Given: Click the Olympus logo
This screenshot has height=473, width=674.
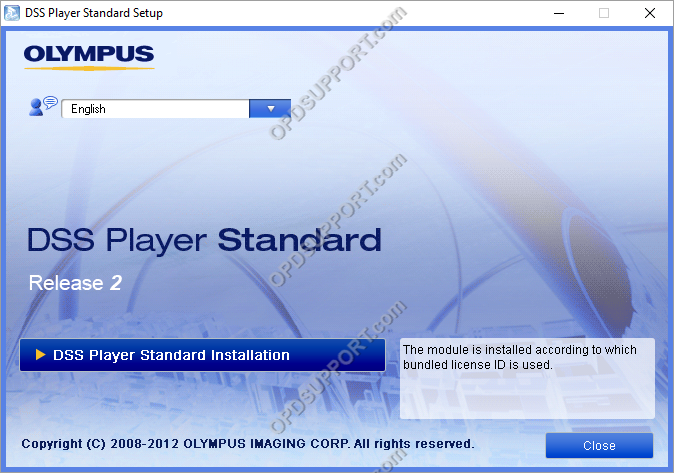Looking at the screenshot, I should (x=89, y=57).
